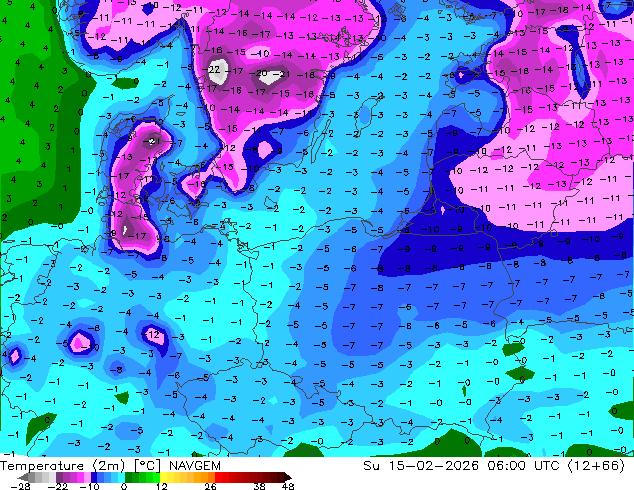
Task: Click the 'Temperature (2m)' title text
Action: tap(63, 466)
